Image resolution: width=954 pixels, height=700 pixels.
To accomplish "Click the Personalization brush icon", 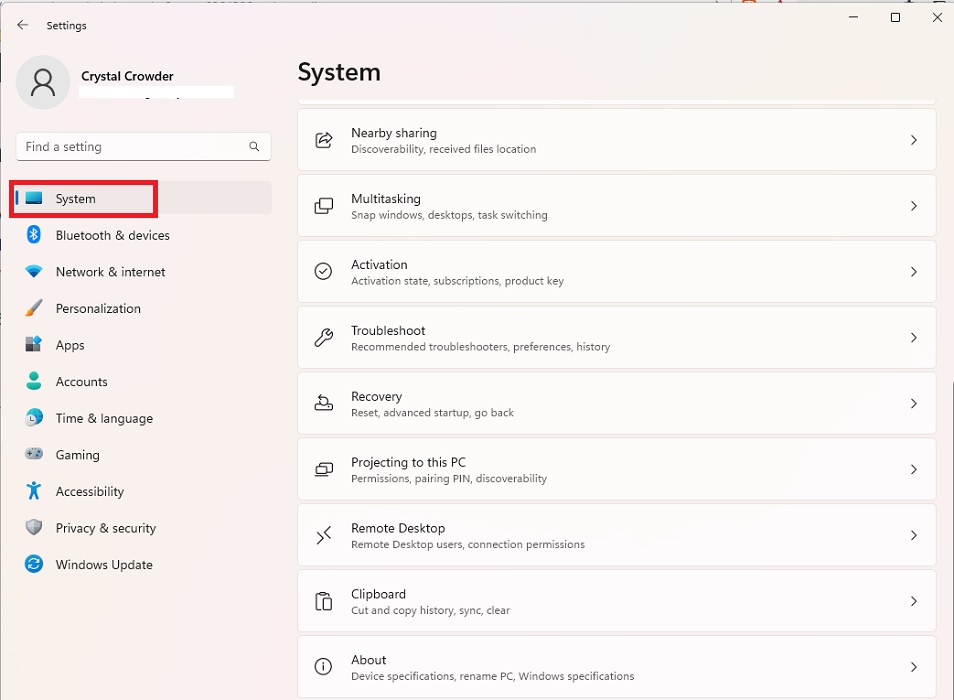I will (34, 308).
